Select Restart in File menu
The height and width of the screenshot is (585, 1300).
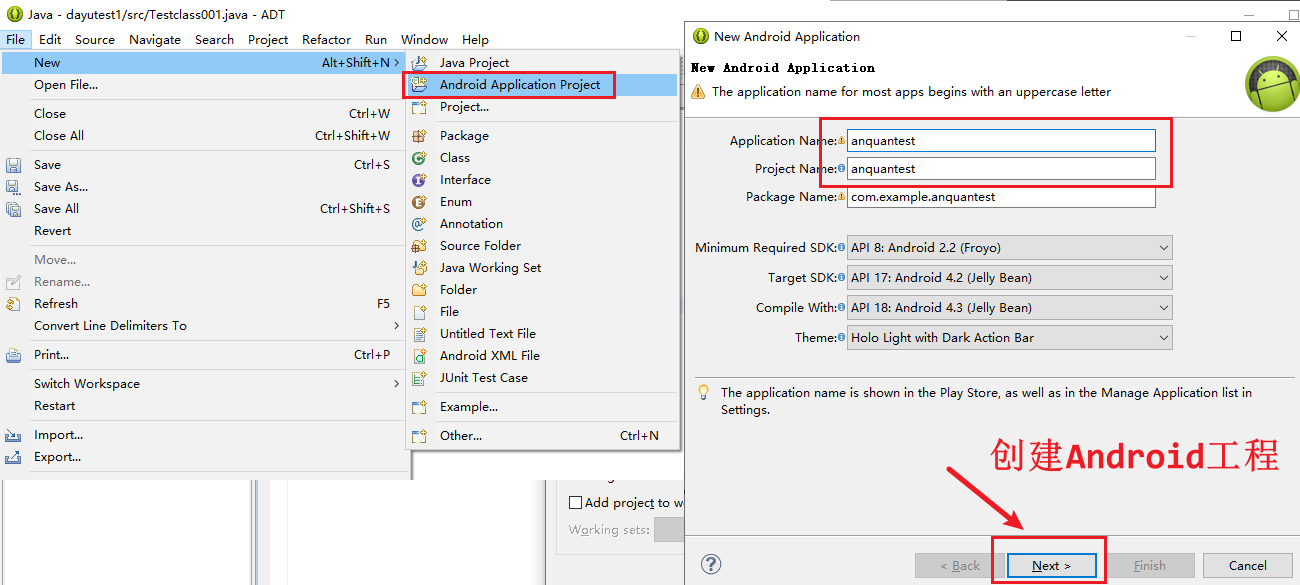(203, 406)
